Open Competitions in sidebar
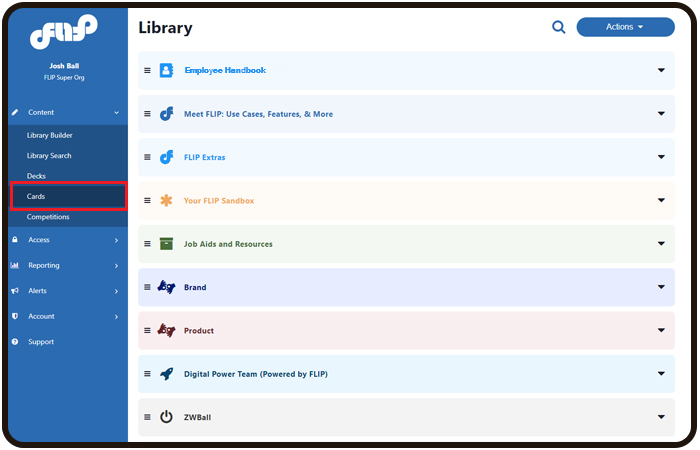Viewport: 700px width, 450px height. point(48,217)
